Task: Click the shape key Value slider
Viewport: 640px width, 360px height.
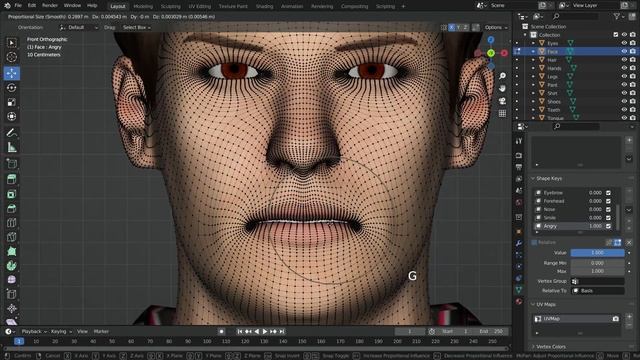Action: (598, 253)
